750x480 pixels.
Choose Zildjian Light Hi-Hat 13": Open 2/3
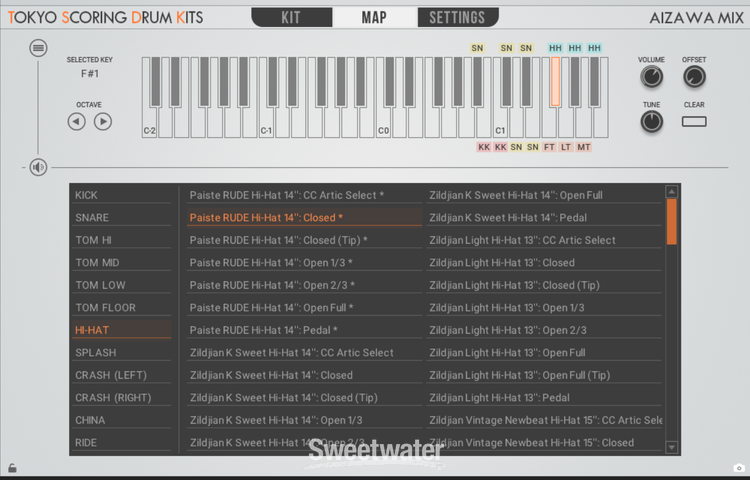pos(544,330)
